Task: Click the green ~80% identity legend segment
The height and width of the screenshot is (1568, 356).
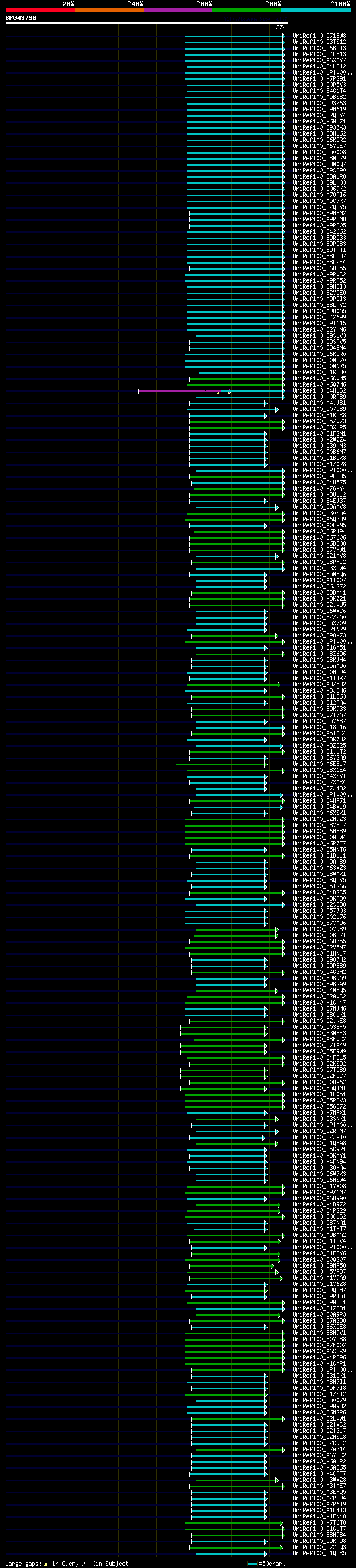Action: coord(247,10)
